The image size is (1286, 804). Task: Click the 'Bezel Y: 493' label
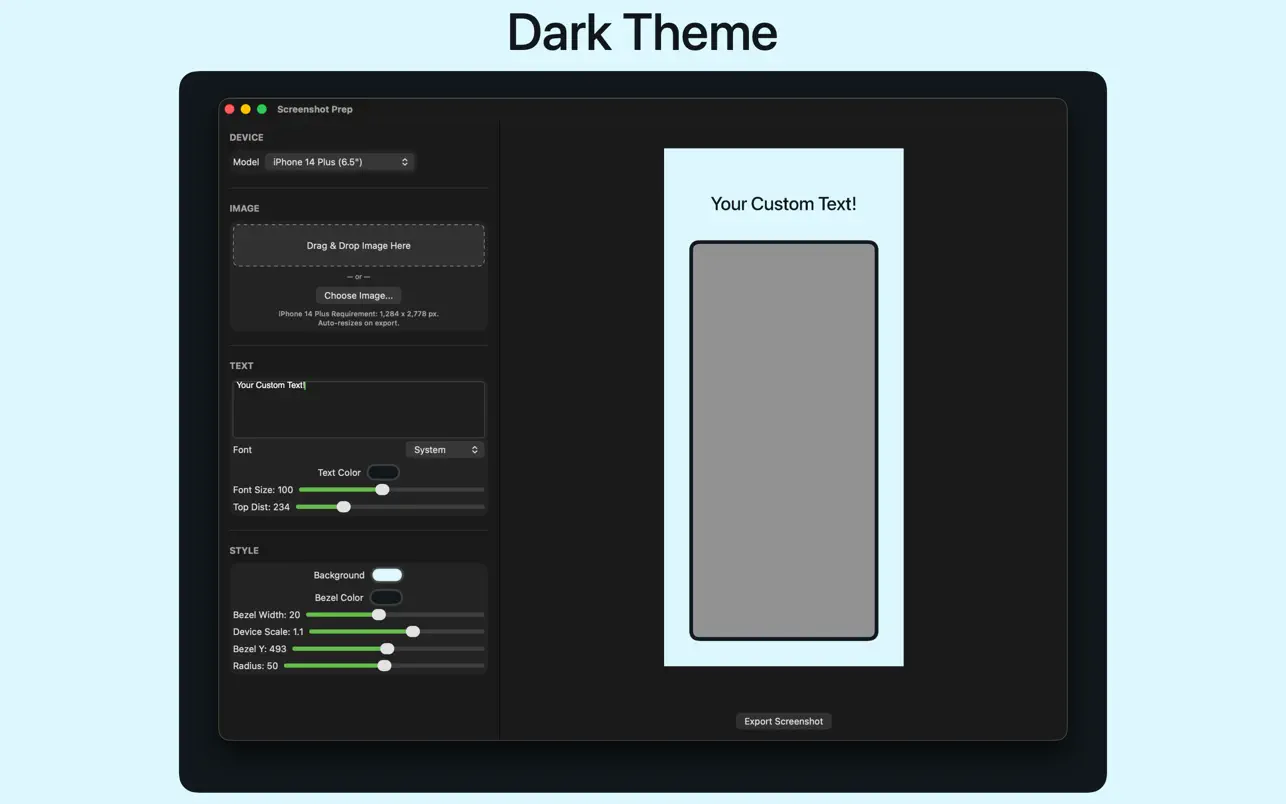click(x=260, y=649)
